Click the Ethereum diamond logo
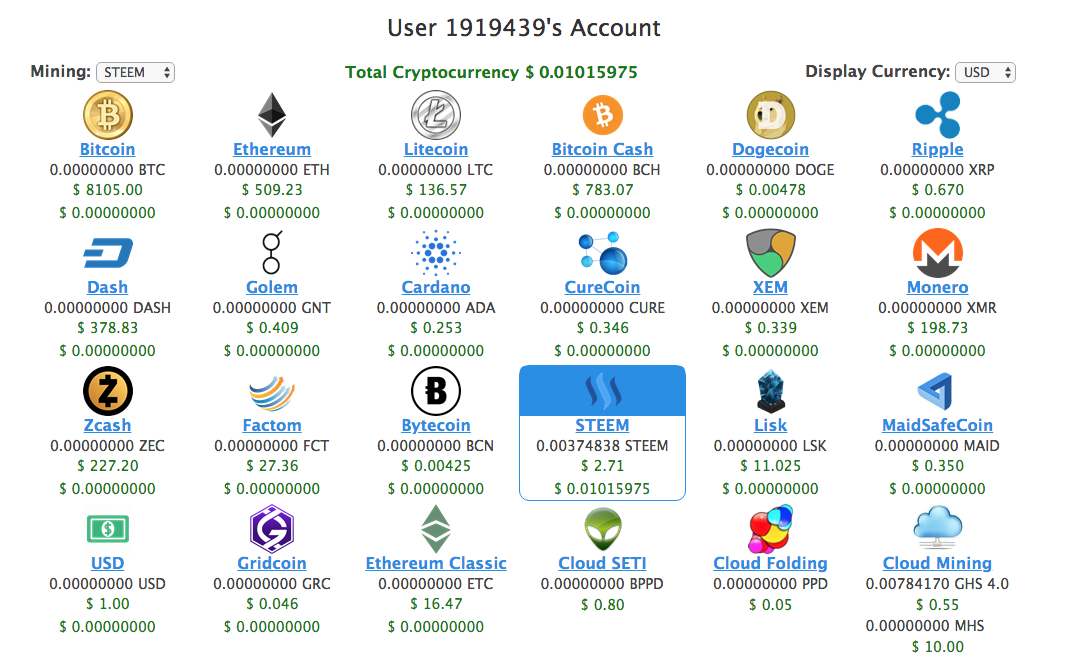The width and height of the screenshot is (1088, 657). (271, 115)
